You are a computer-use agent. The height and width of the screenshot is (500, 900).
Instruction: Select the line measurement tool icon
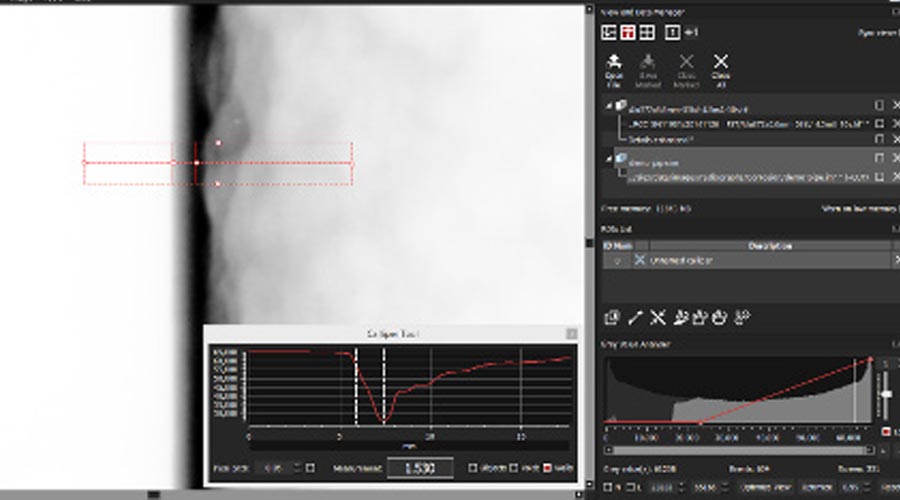point(635,317)
